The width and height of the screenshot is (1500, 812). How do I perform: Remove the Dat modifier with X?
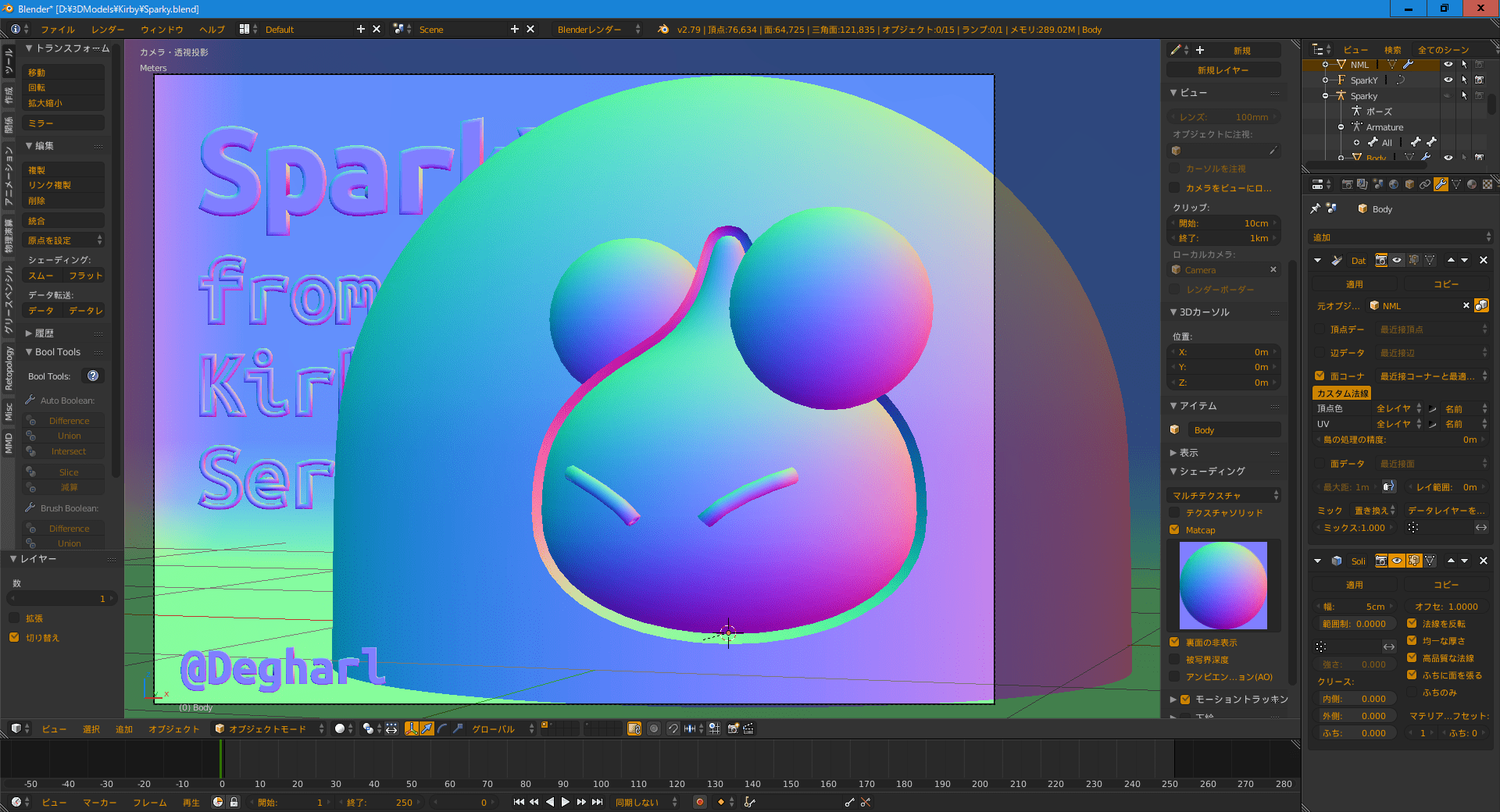tap(1484, 260)
